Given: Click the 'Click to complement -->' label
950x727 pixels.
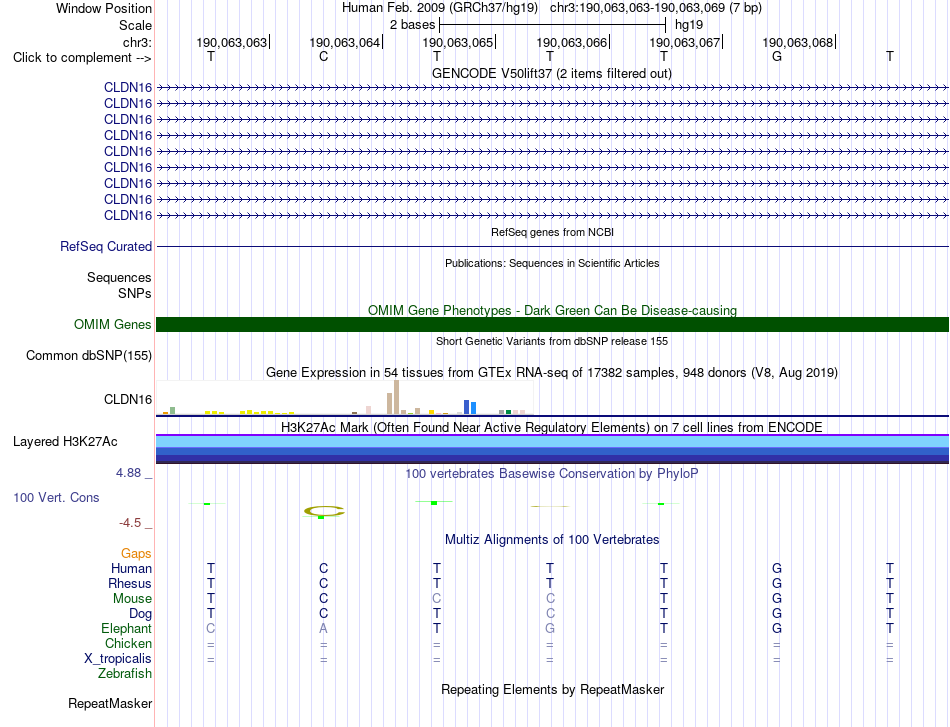Looking at the screenshot, I should [x=82, y=58].
